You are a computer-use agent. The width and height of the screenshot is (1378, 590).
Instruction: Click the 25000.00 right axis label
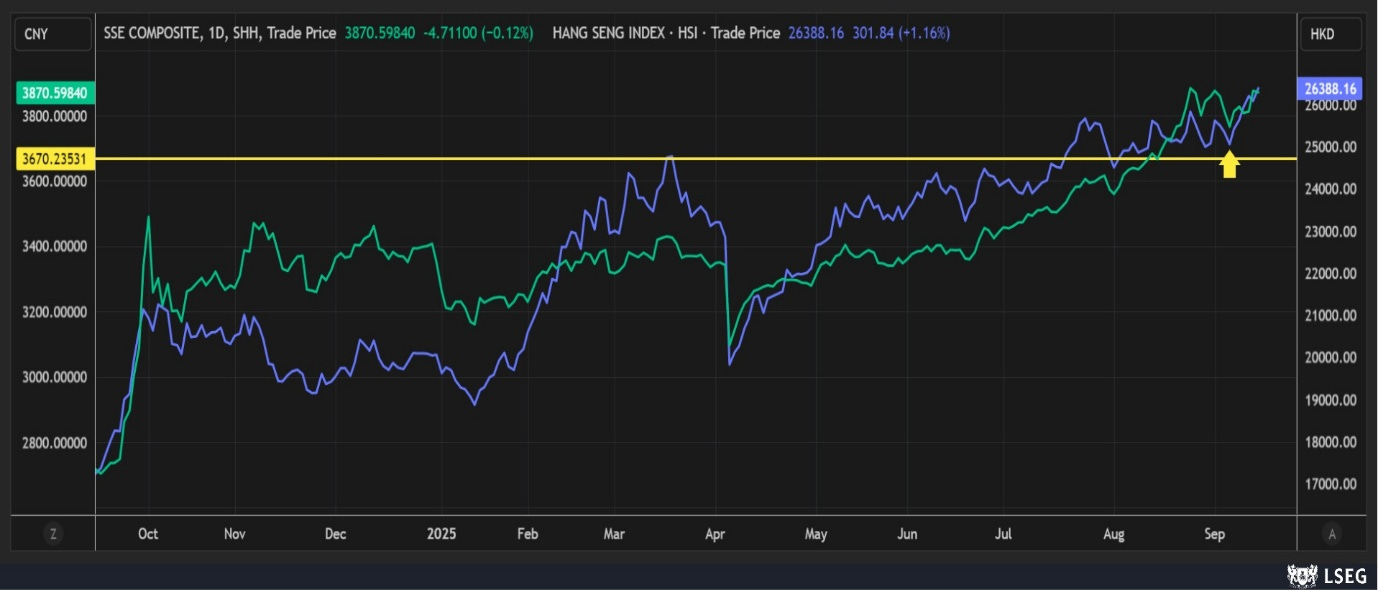pyautogui.click(x=1331, y=147)
